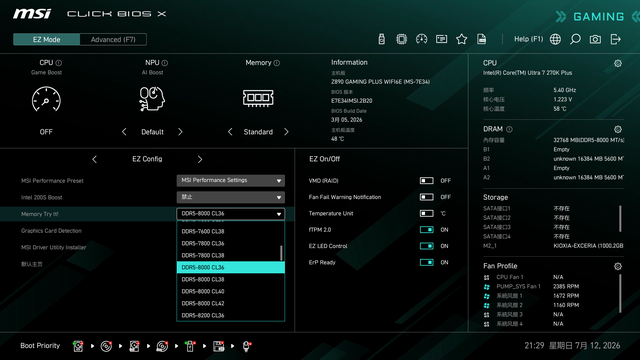The image size is (640, 360).
Task: Select DDR5-7800 CL38 option
Action: pyautogui.click(x=228, y=256)
